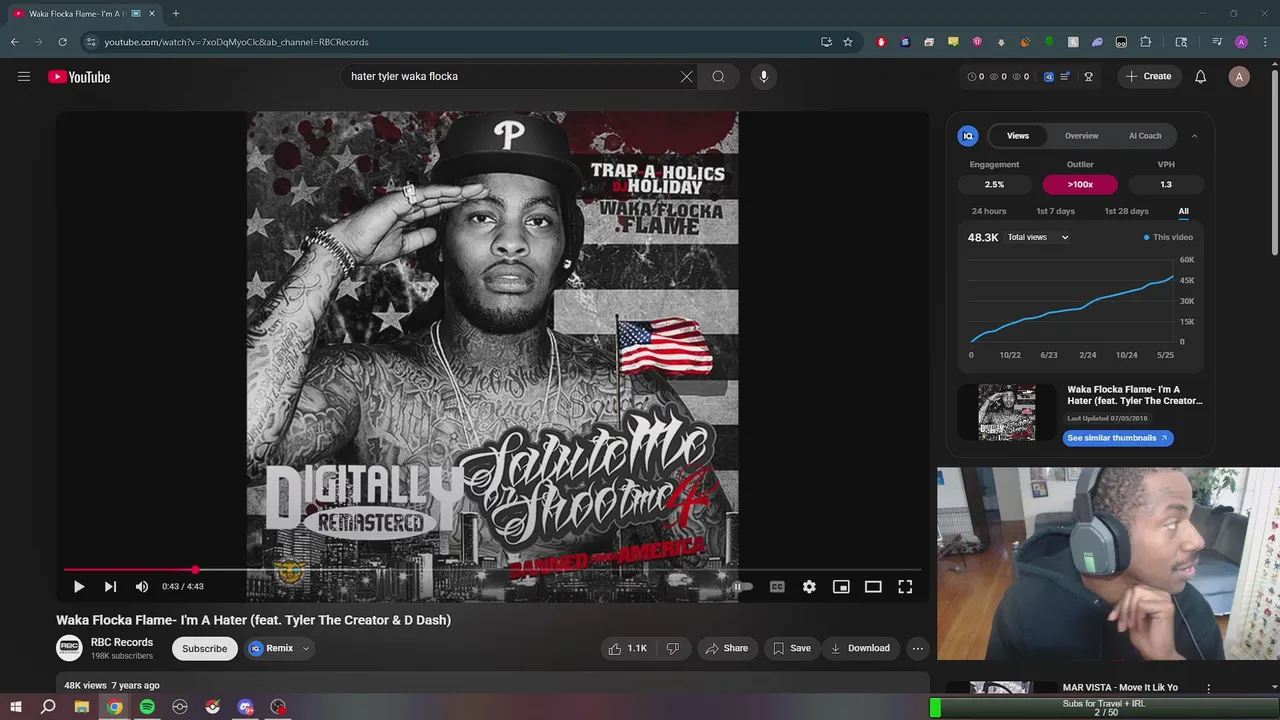Switch to the Overview tab
Image resolution: width=1280 pixels, height=720 pixels.
[1081, 136]
